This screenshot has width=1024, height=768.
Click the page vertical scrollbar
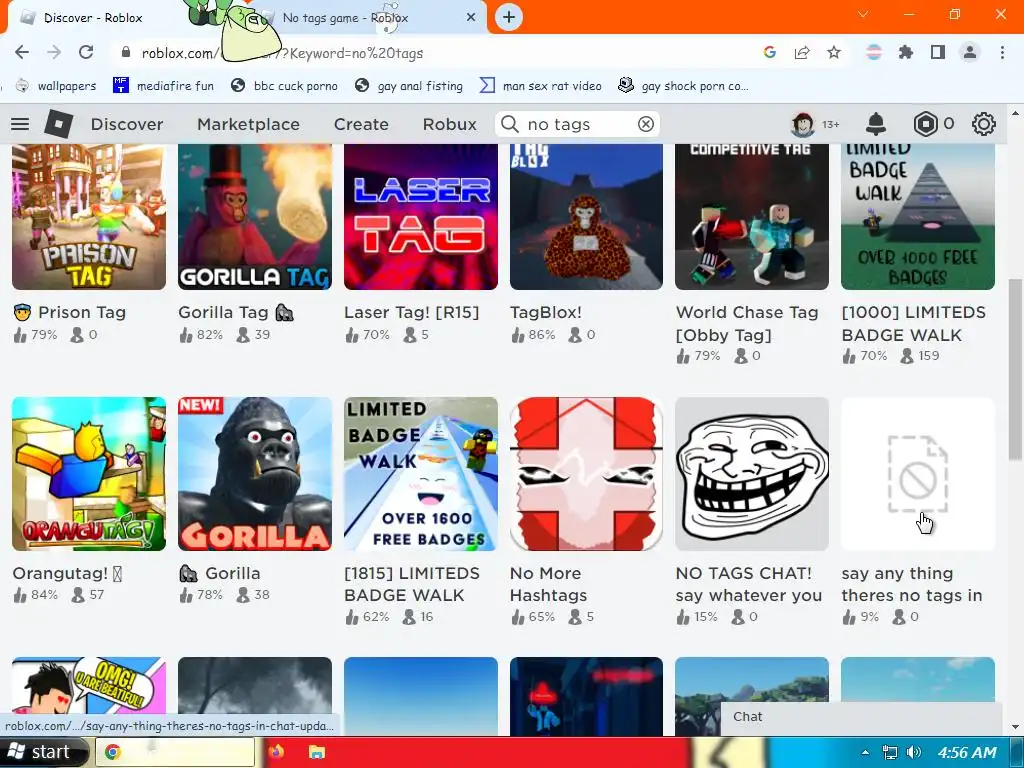pos(1015,369)
